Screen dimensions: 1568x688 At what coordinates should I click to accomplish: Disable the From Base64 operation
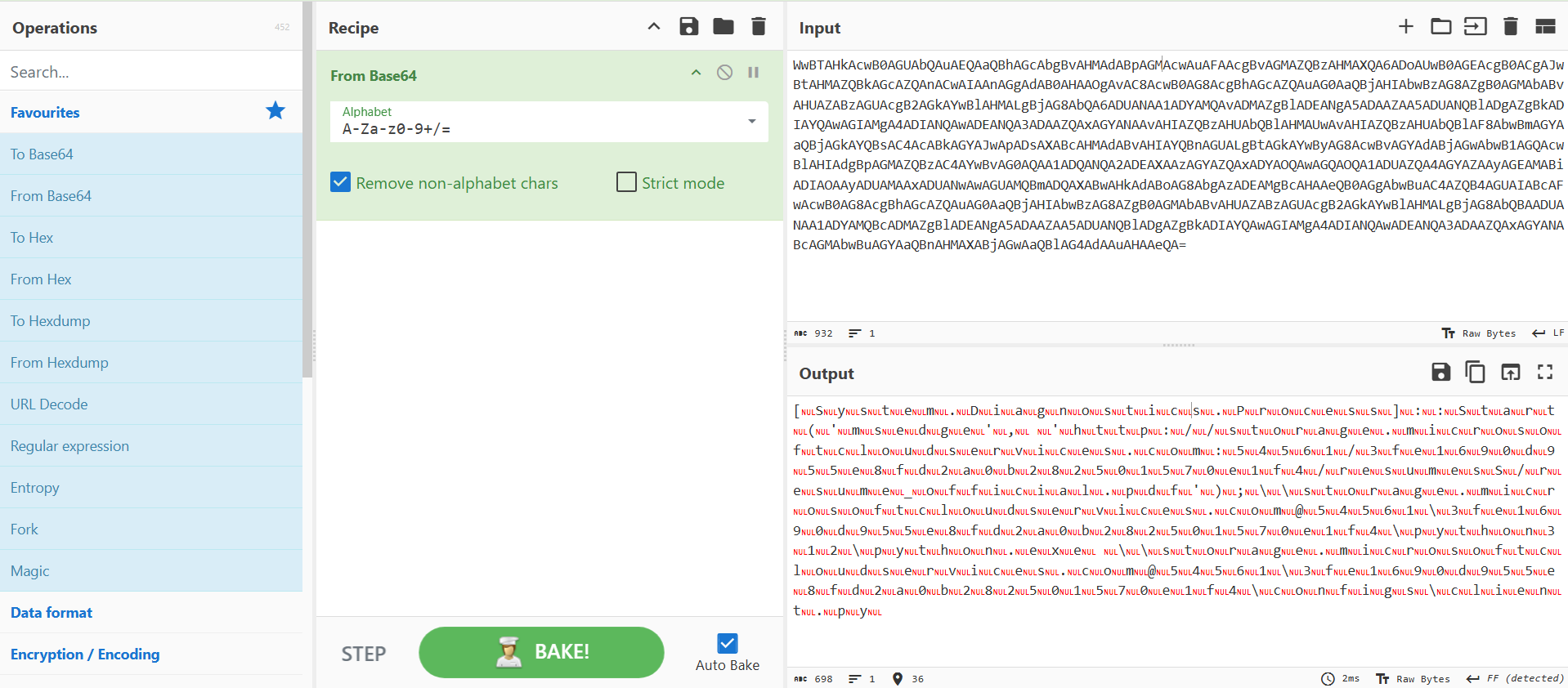coord(724,73)
